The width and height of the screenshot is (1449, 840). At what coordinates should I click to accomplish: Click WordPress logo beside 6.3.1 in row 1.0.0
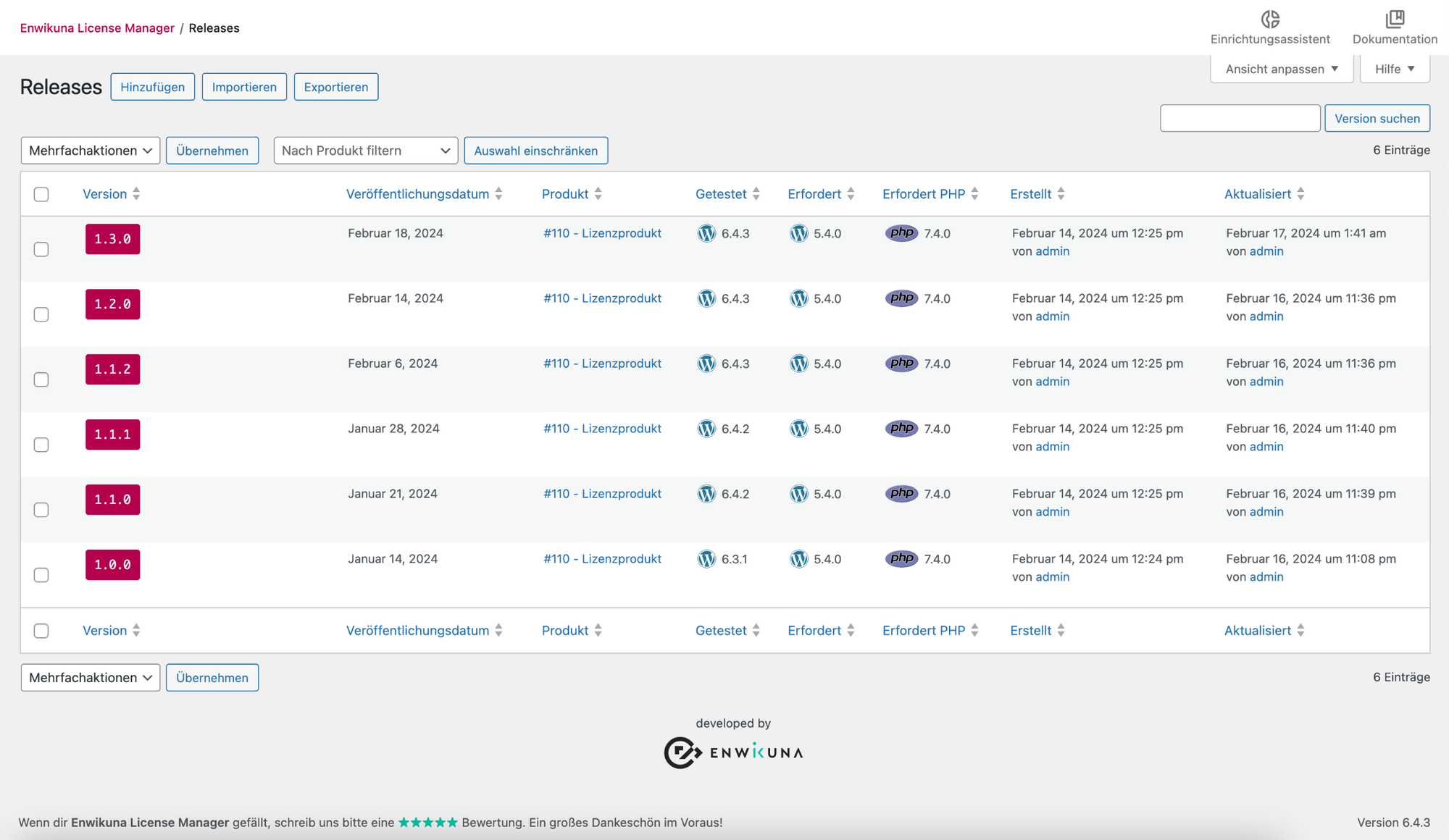706,559
